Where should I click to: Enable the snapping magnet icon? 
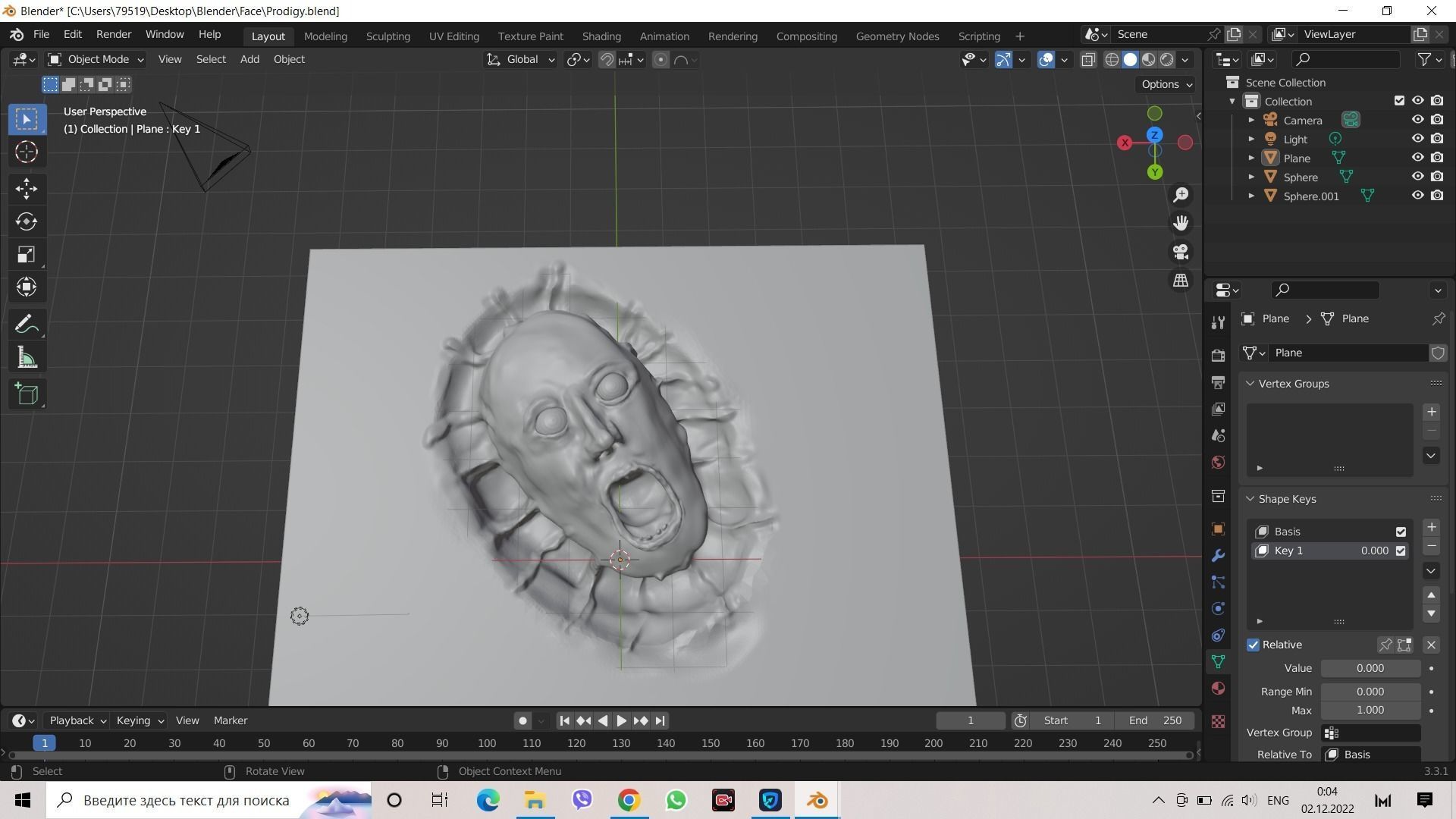tap(607, 59)
